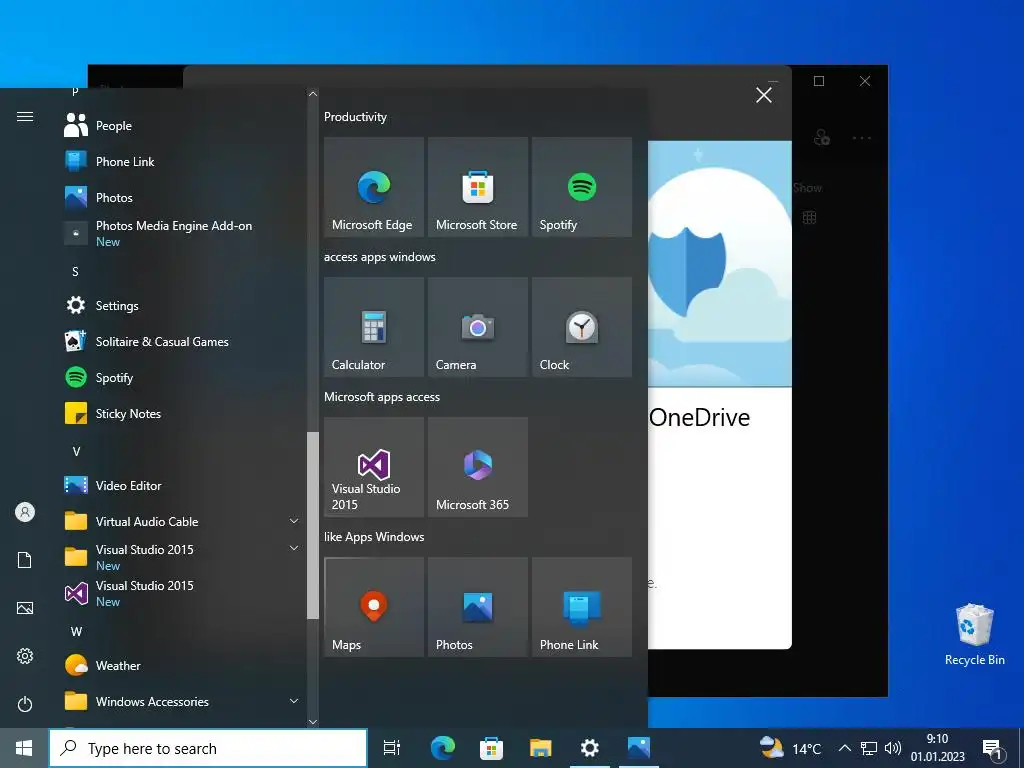
Task: Show hidden icons in system tray
Action: pos(844,748)
